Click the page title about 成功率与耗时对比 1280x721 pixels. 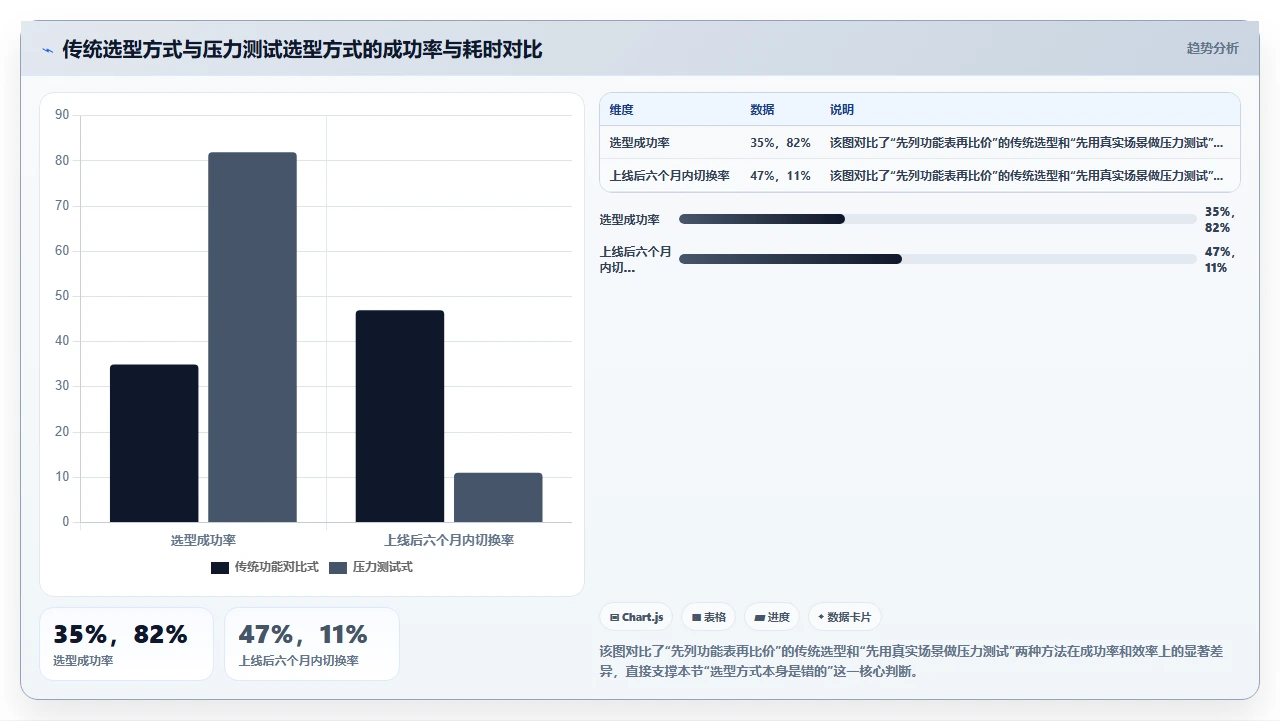pyautogui.click(x=302, y=50)
